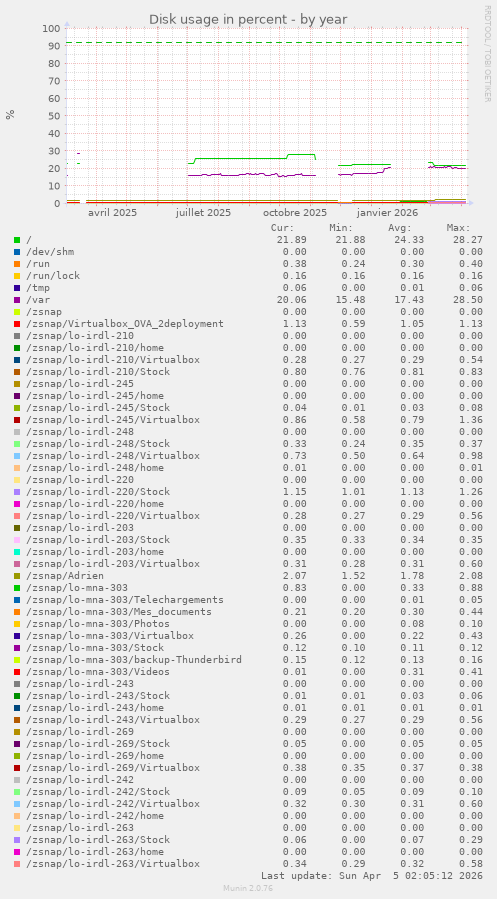
Task: Click the min value 0.59 for Virtualbox_OVA_2deployment
Action: 353,324
